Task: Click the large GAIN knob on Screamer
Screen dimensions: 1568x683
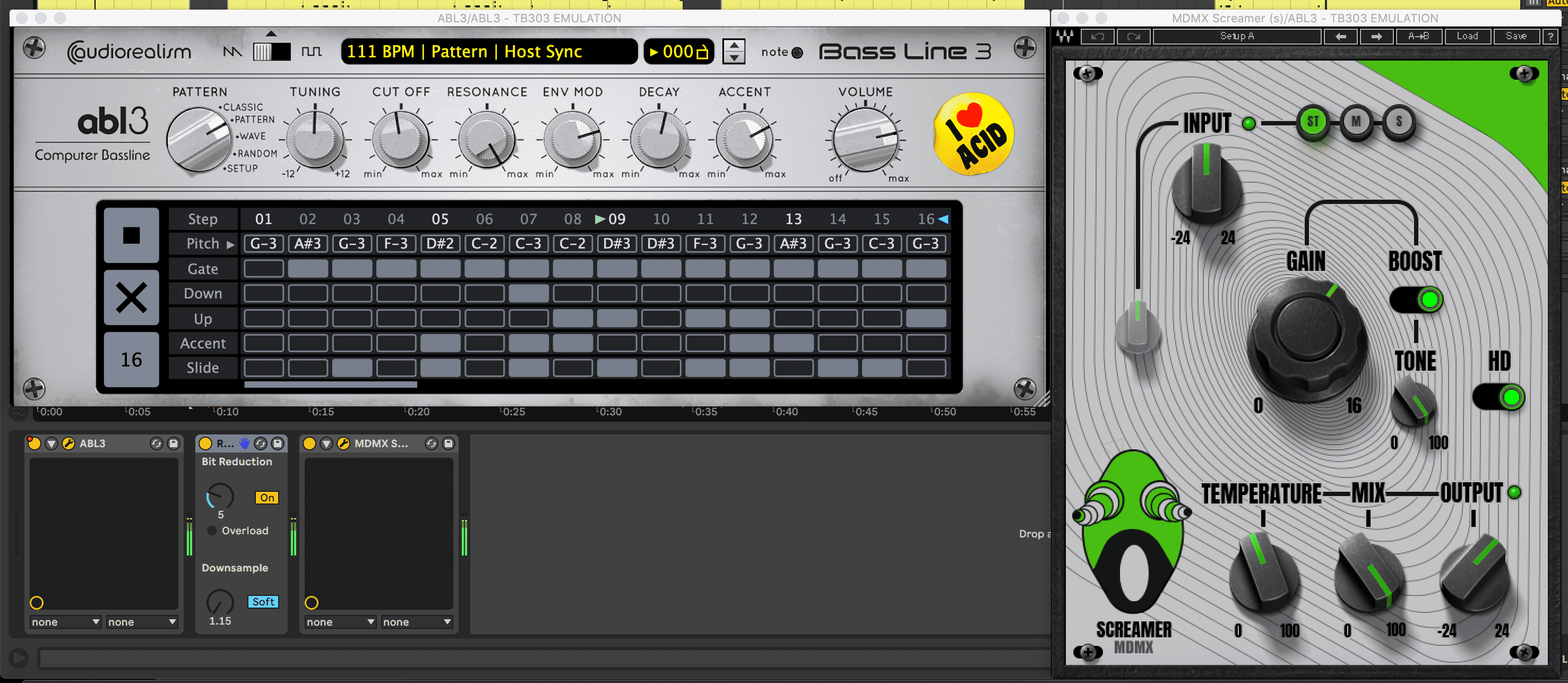Action: [x=1307, y=339]
